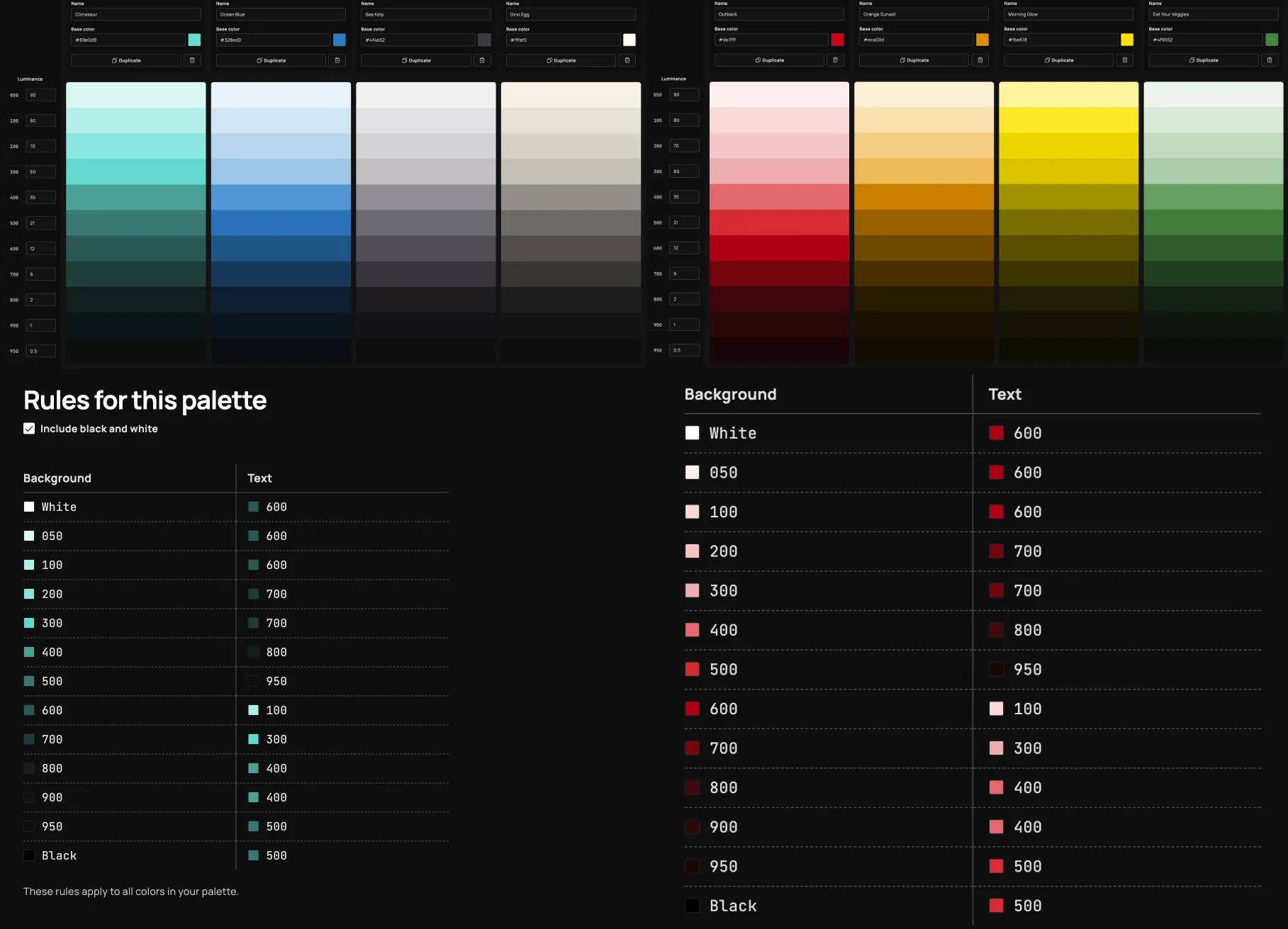
Task: Focus the #69e0d9 base color hex field
Action: point(128,40)
